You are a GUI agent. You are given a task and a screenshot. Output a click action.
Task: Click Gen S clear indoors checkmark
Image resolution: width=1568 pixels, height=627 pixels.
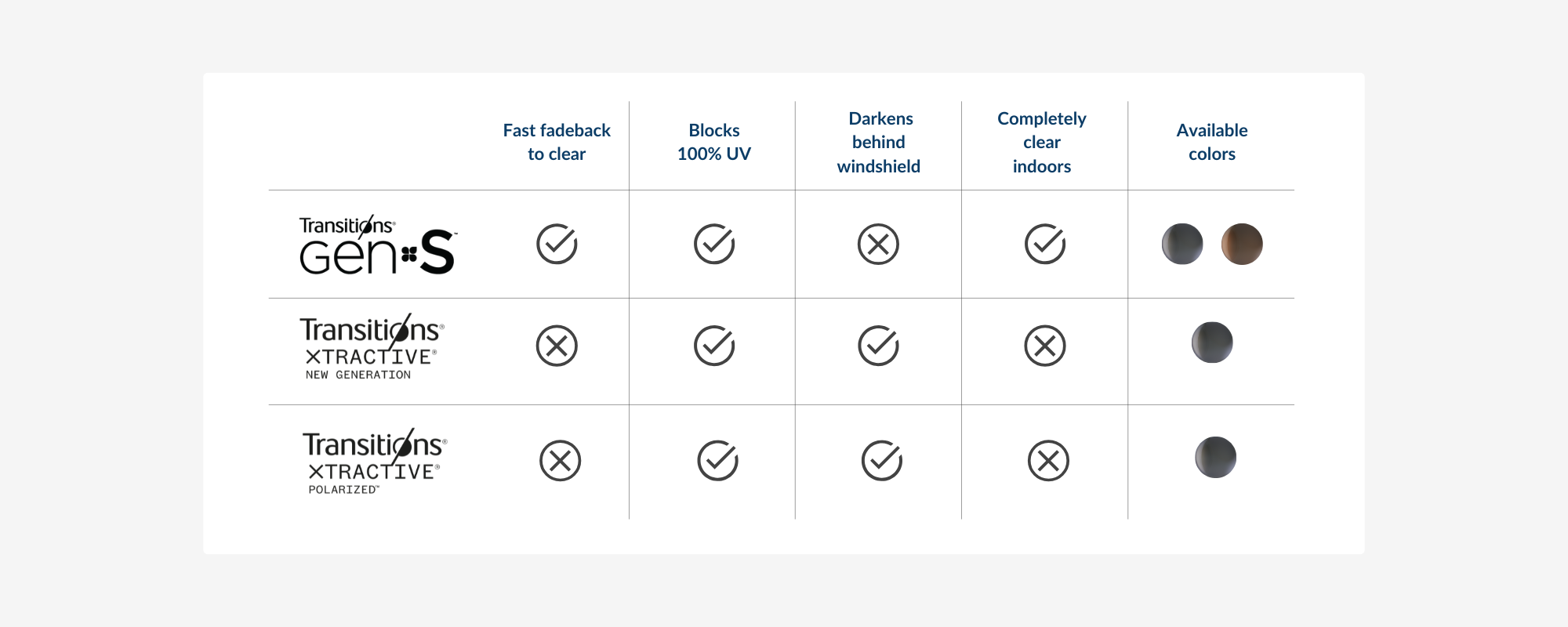(x=1045, y=244)
